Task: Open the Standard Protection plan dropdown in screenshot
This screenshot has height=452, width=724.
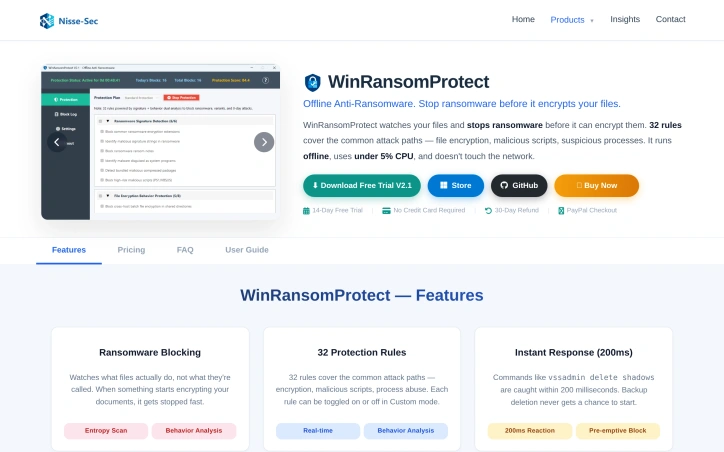Action: pyautogui.click(x=141, y=98)
